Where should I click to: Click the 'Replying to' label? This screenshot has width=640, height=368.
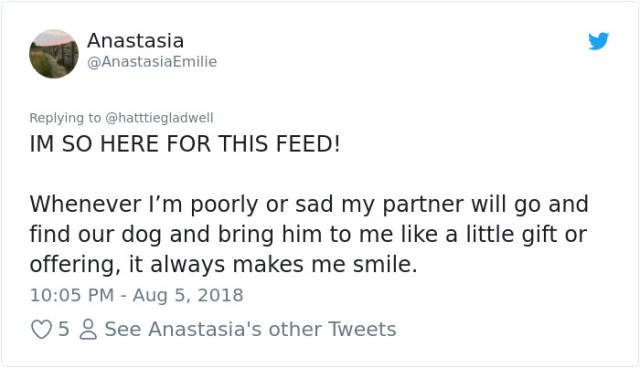[65, 118]
